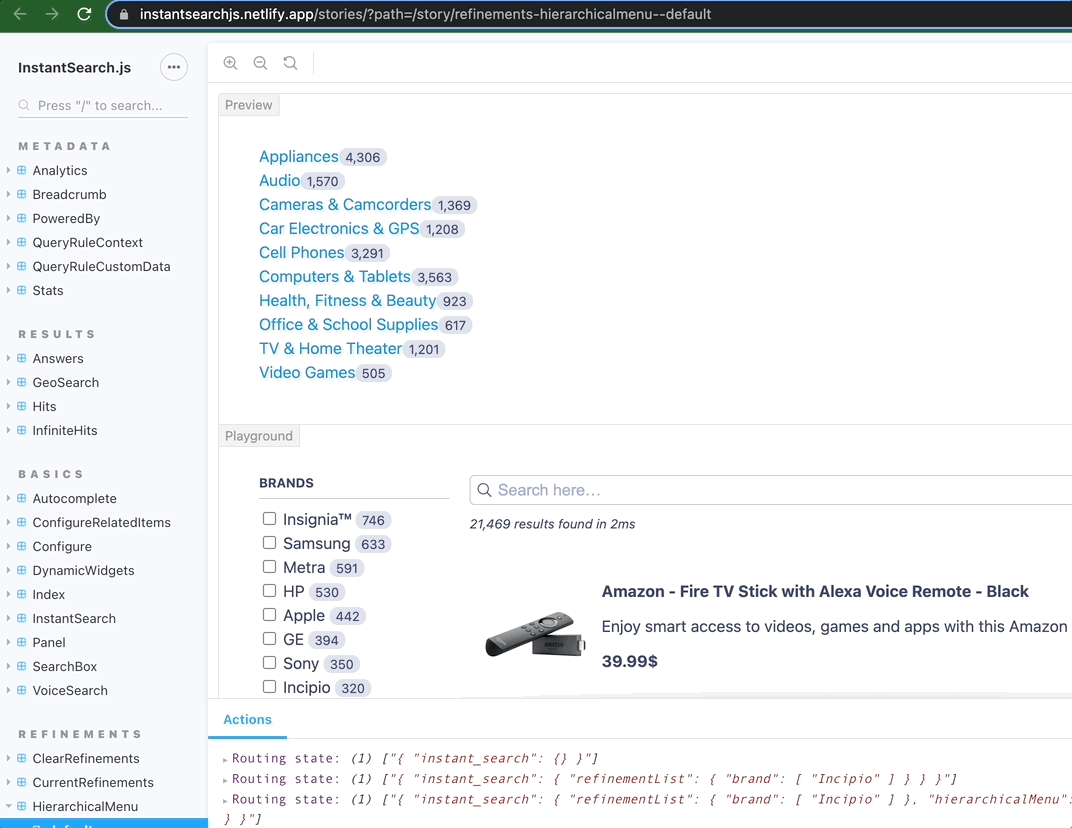The height and width of the screenshot is (828, 1072).
Task: Expand the InfiniteHits tree item
Action: tap(8, 430)
